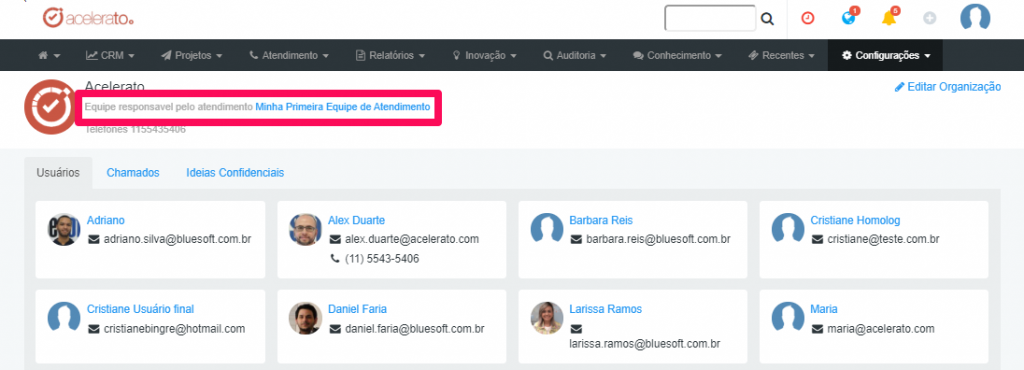The height and width of the screenshot is (370, 1024).
Task: Click Adriano's profile photo
Action: tap(64, 230)
